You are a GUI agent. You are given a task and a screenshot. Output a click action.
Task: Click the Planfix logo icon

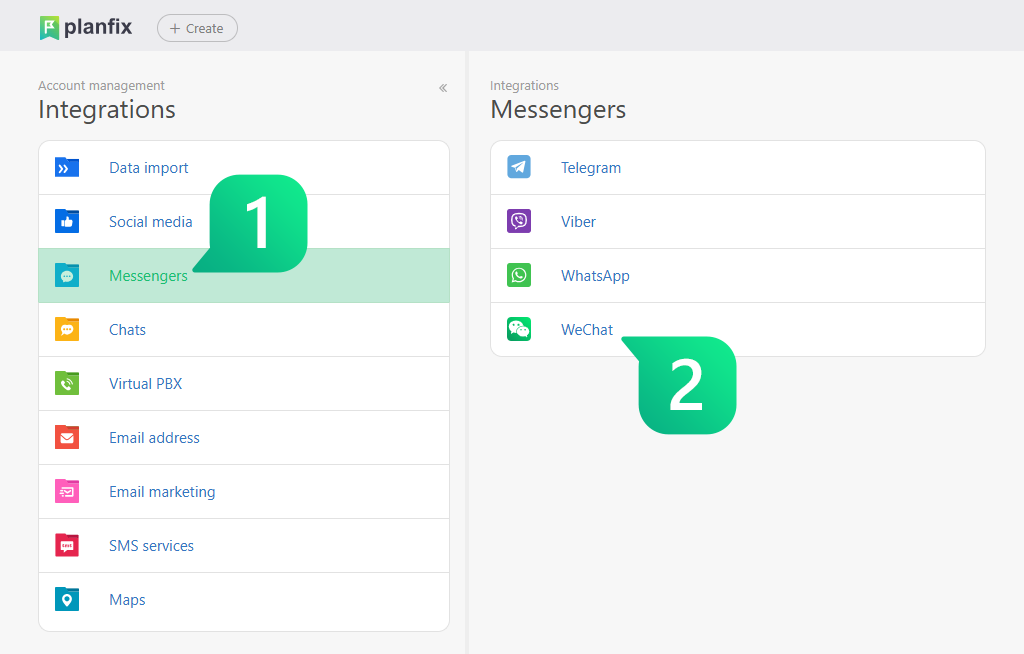tap(49, 28)
